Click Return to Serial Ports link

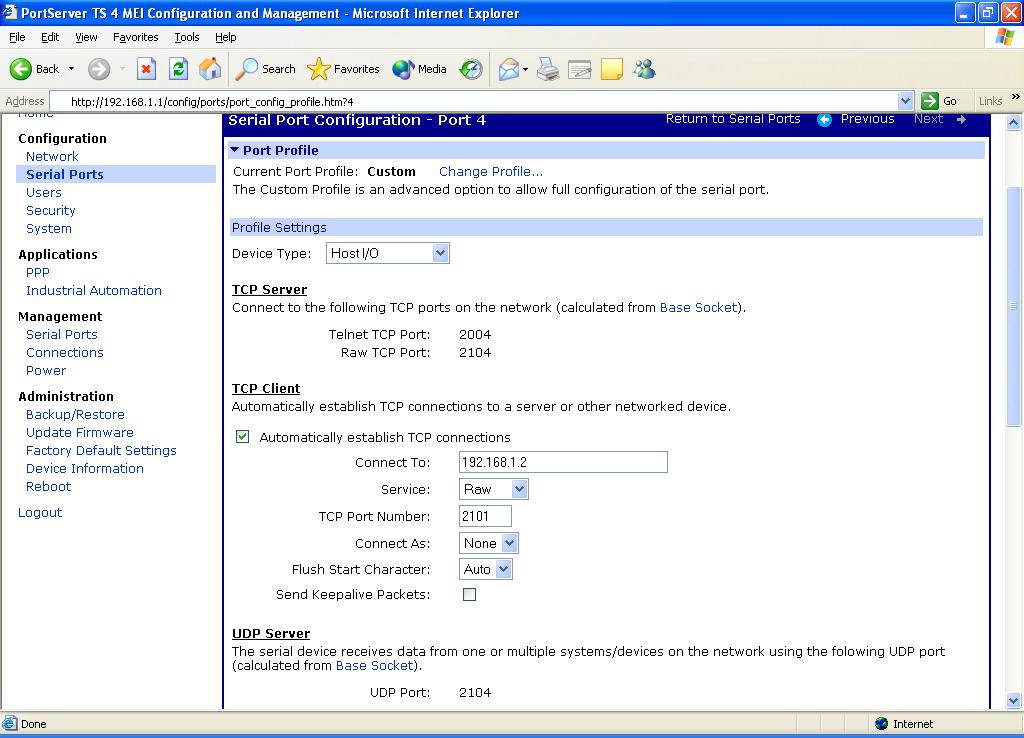[733, 119]
